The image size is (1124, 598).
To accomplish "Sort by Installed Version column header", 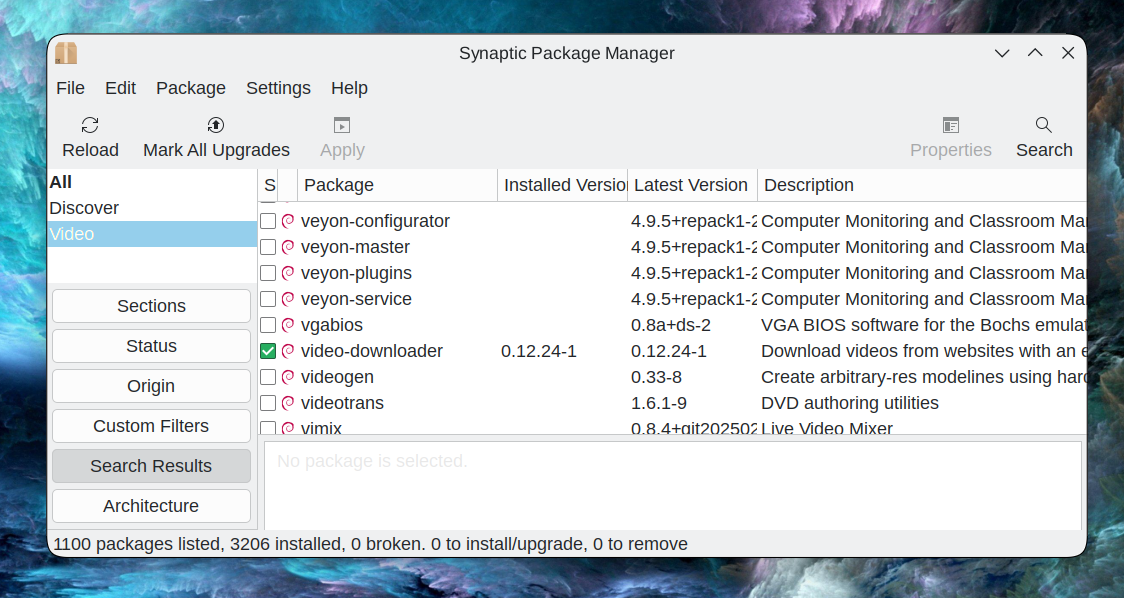I will pyautogui.click(x=563, y=185).
